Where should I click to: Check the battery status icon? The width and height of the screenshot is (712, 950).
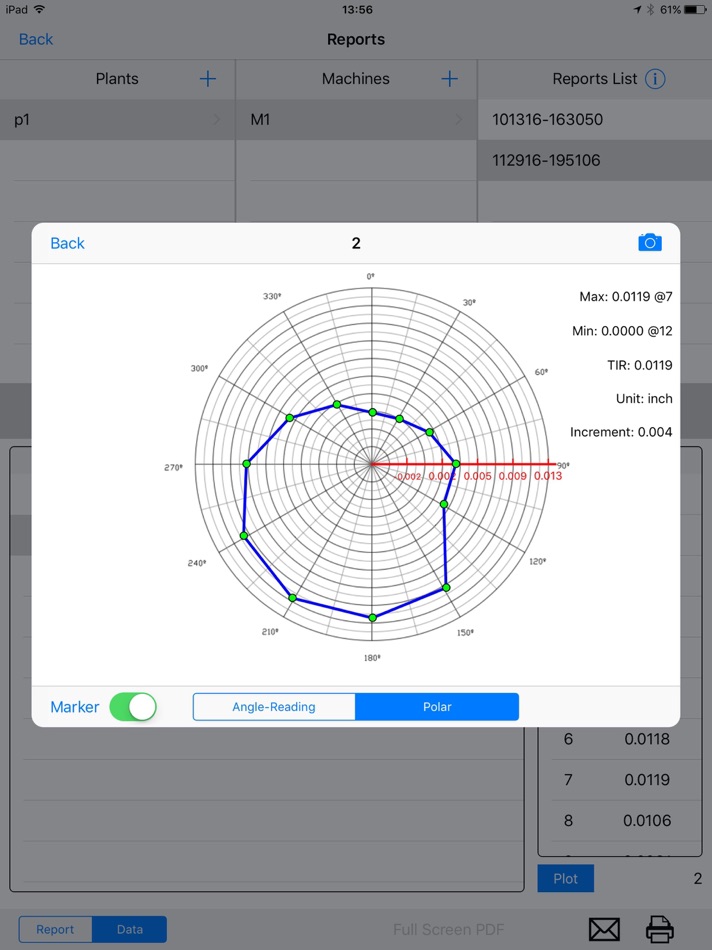click(694, 10)
